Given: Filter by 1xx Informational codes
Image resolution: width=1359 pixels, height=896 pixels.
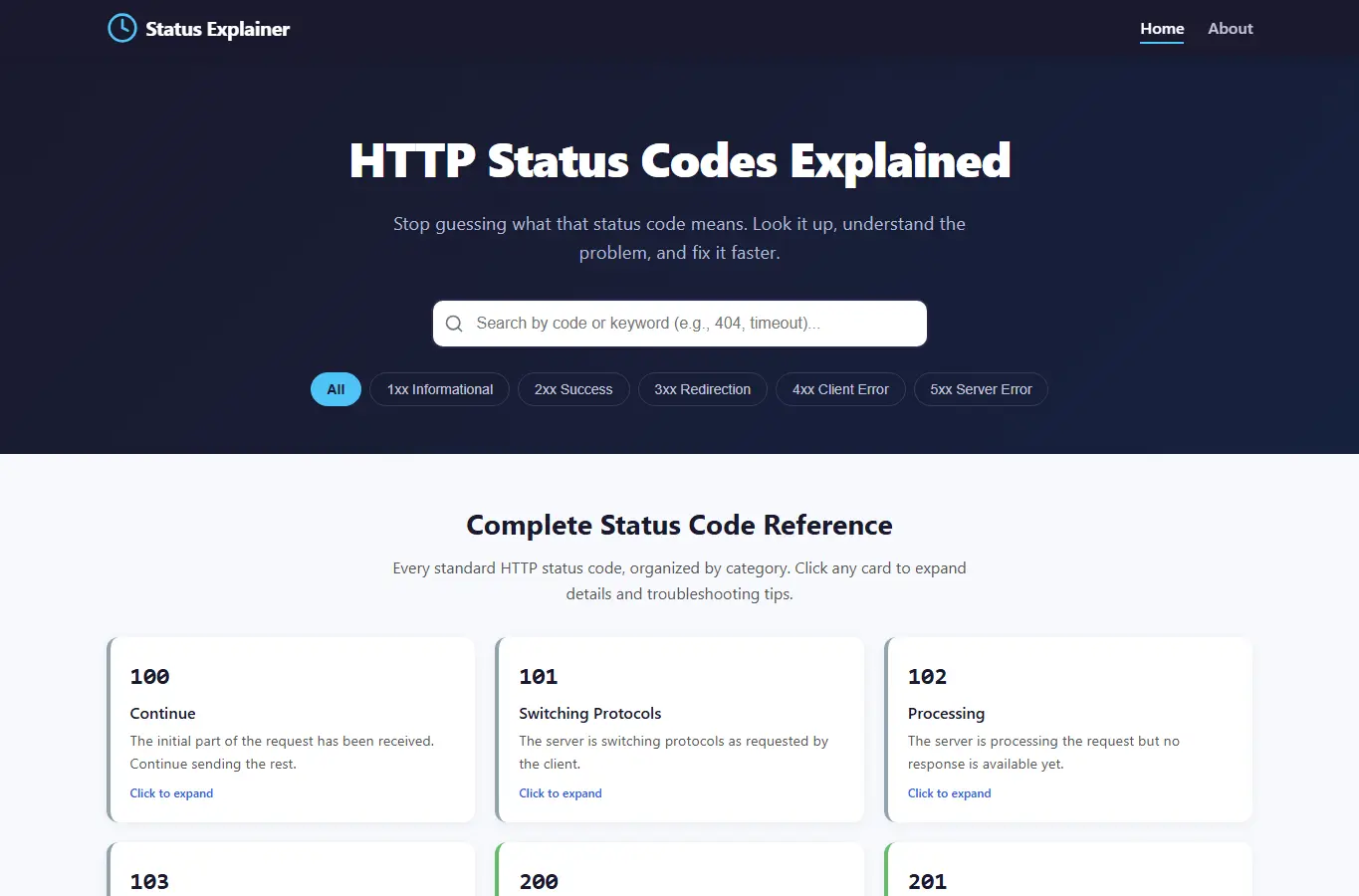Looking at the screenshot, I should pos(440,389).
